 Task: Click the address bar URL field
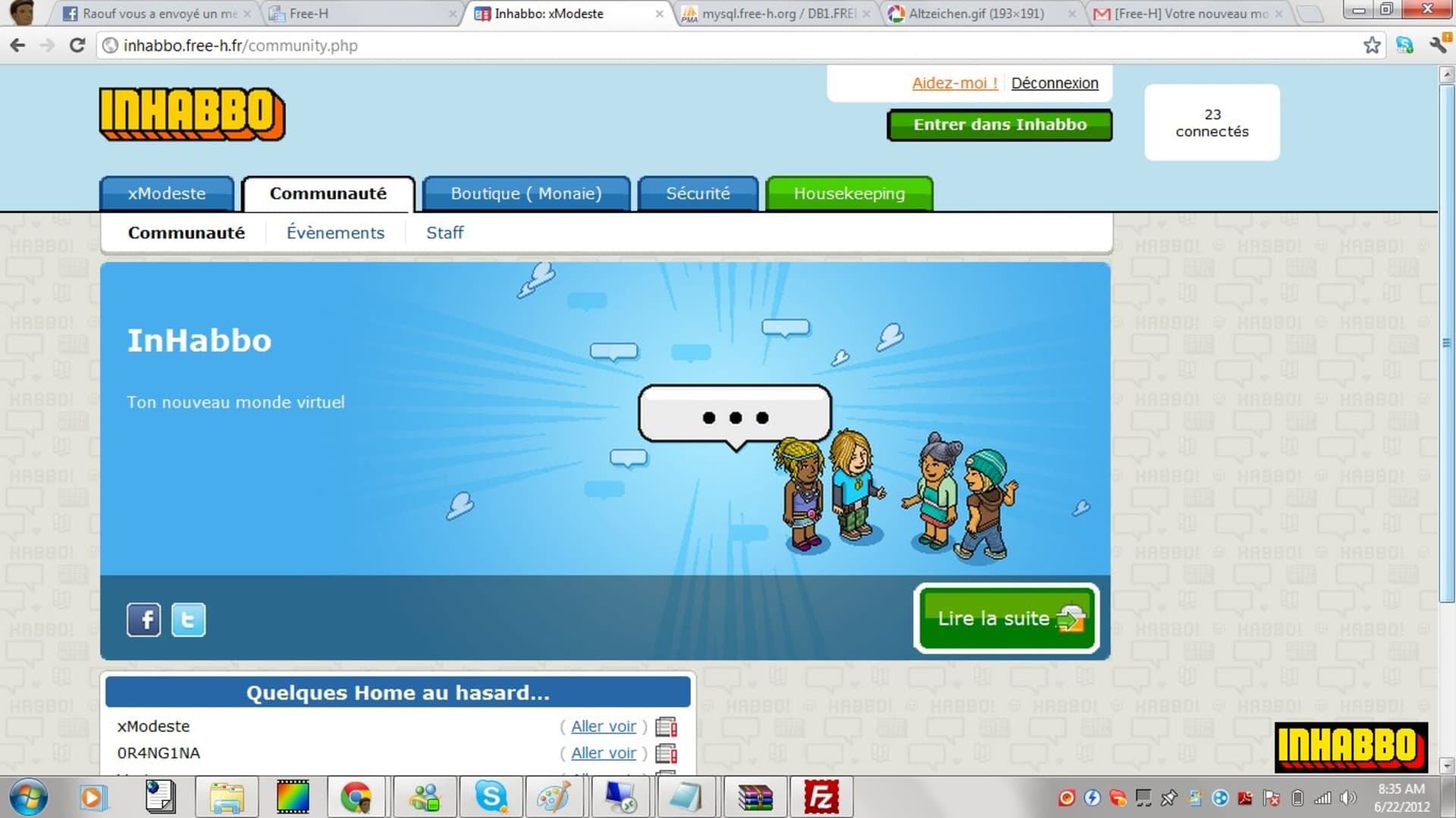pyautogui.click(x=728, y=45)
